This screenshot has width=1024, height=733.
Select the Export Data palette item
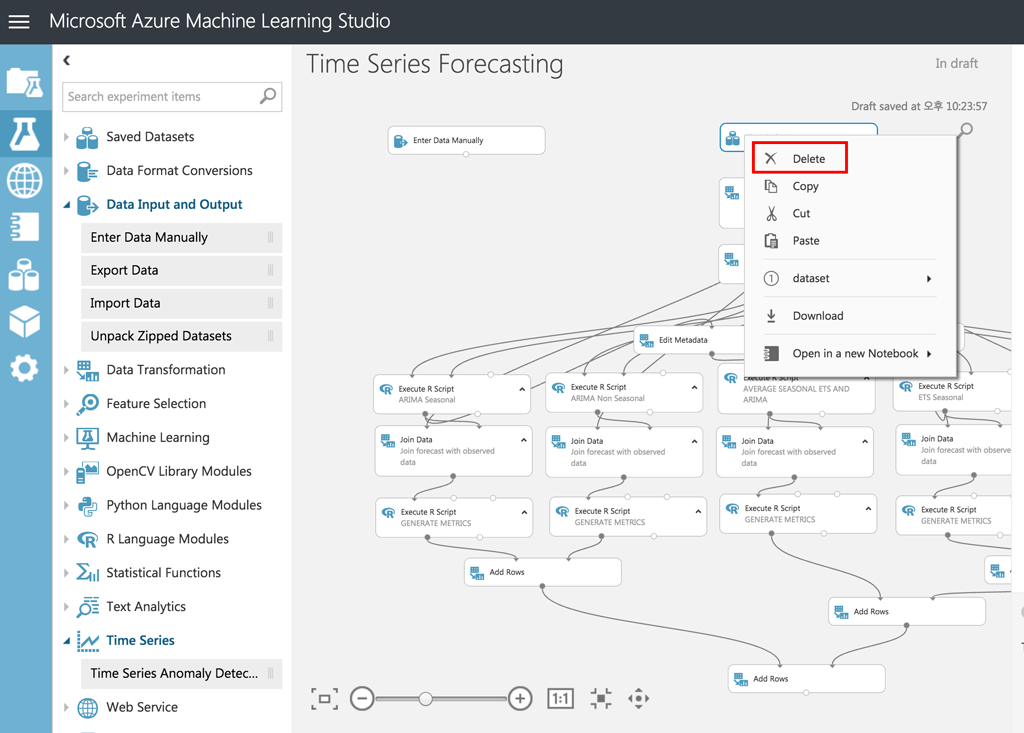(x=182, y=270)
